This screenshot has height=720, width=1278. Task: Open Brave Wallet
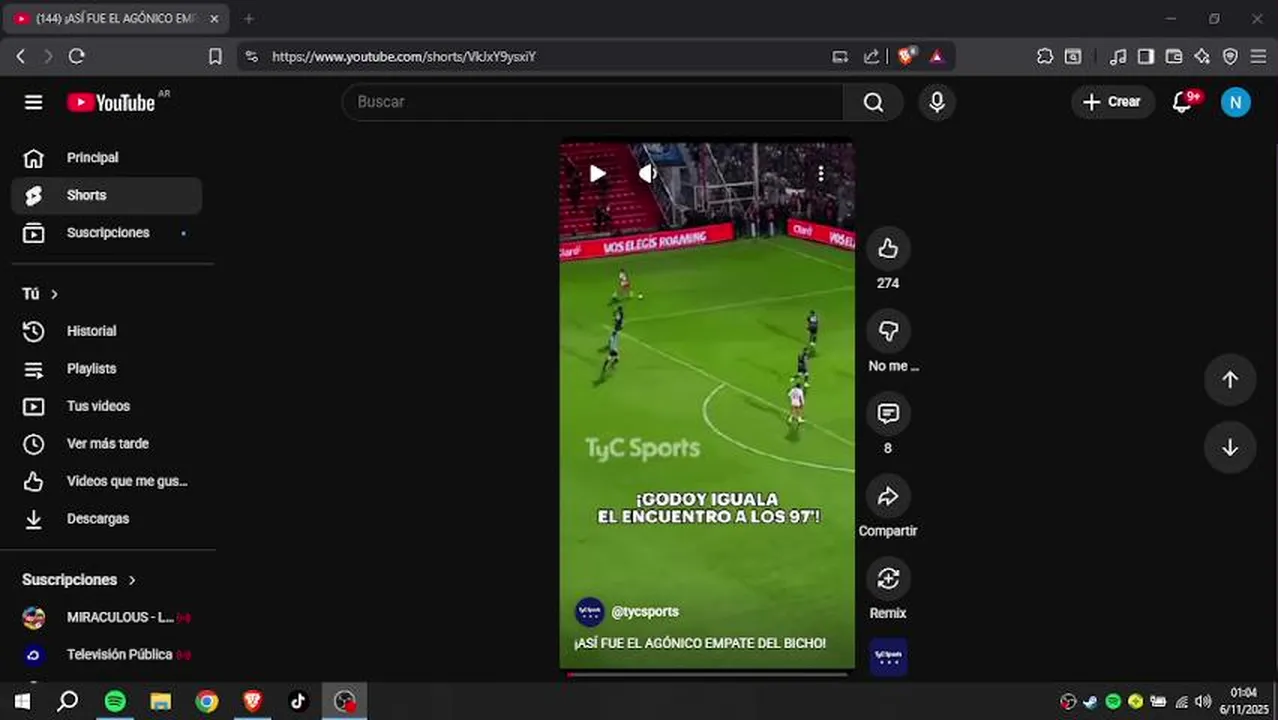[1174, 57]
